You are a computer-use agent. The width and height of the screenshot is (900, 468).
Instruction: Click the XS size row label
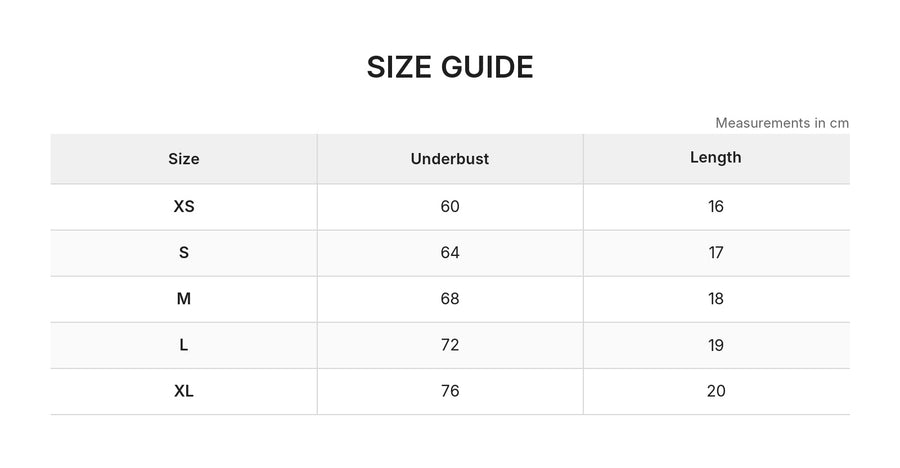(184, 207)
